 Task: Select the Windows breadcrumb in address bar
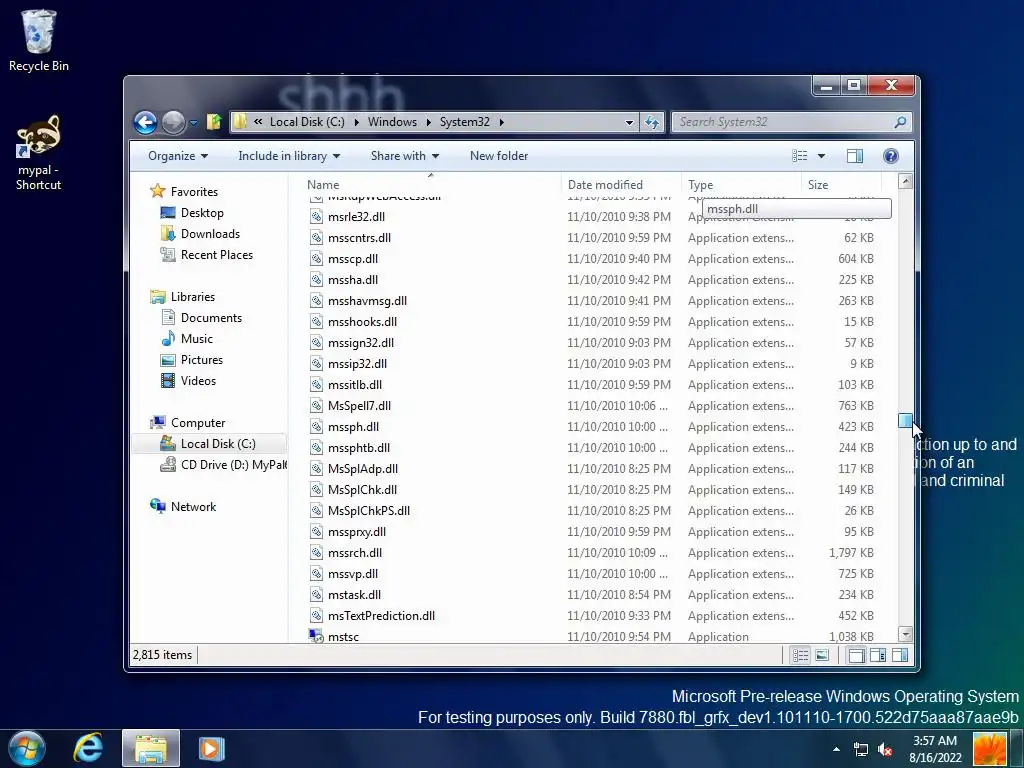pyautogui.click(x=392, y=122)
